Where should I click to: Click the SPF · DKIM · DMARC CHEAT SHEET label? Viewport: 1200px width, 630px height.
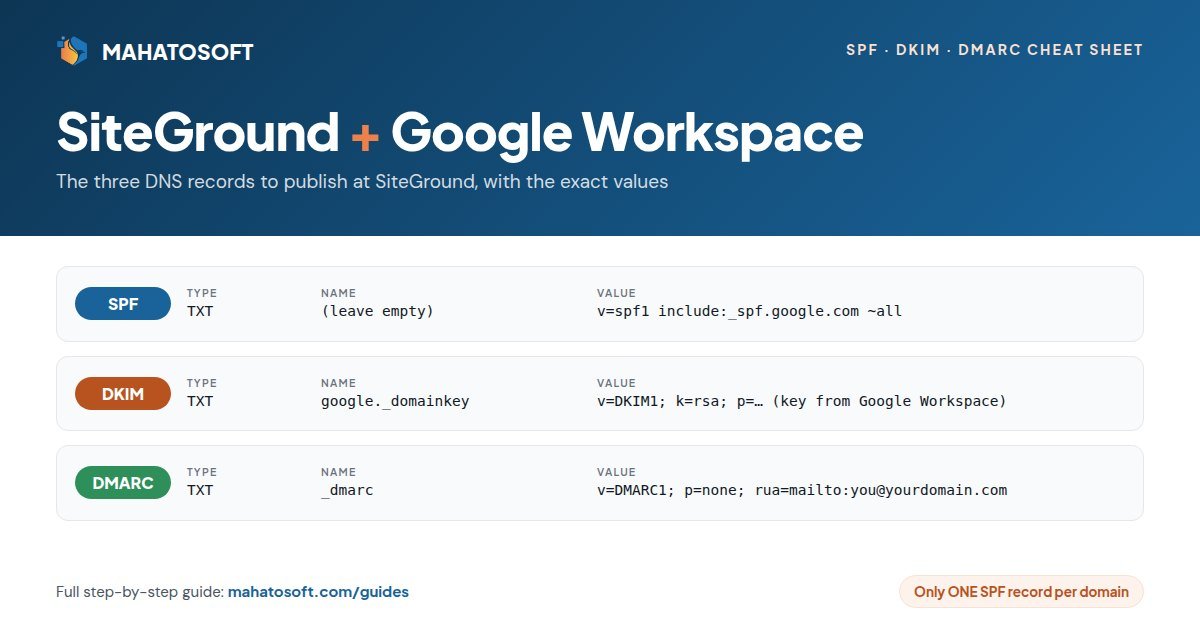tap(994, 50)
